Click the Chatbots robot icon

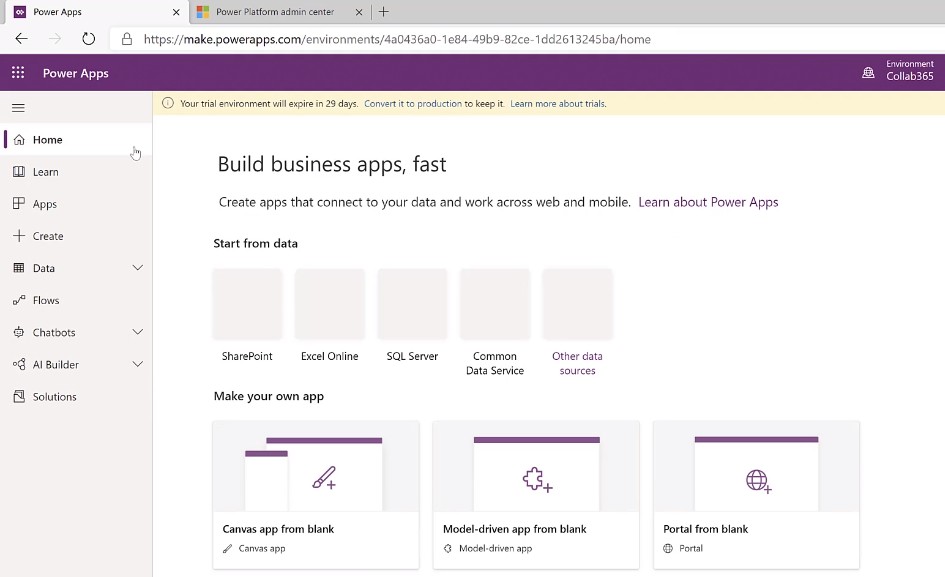[19, 332]
